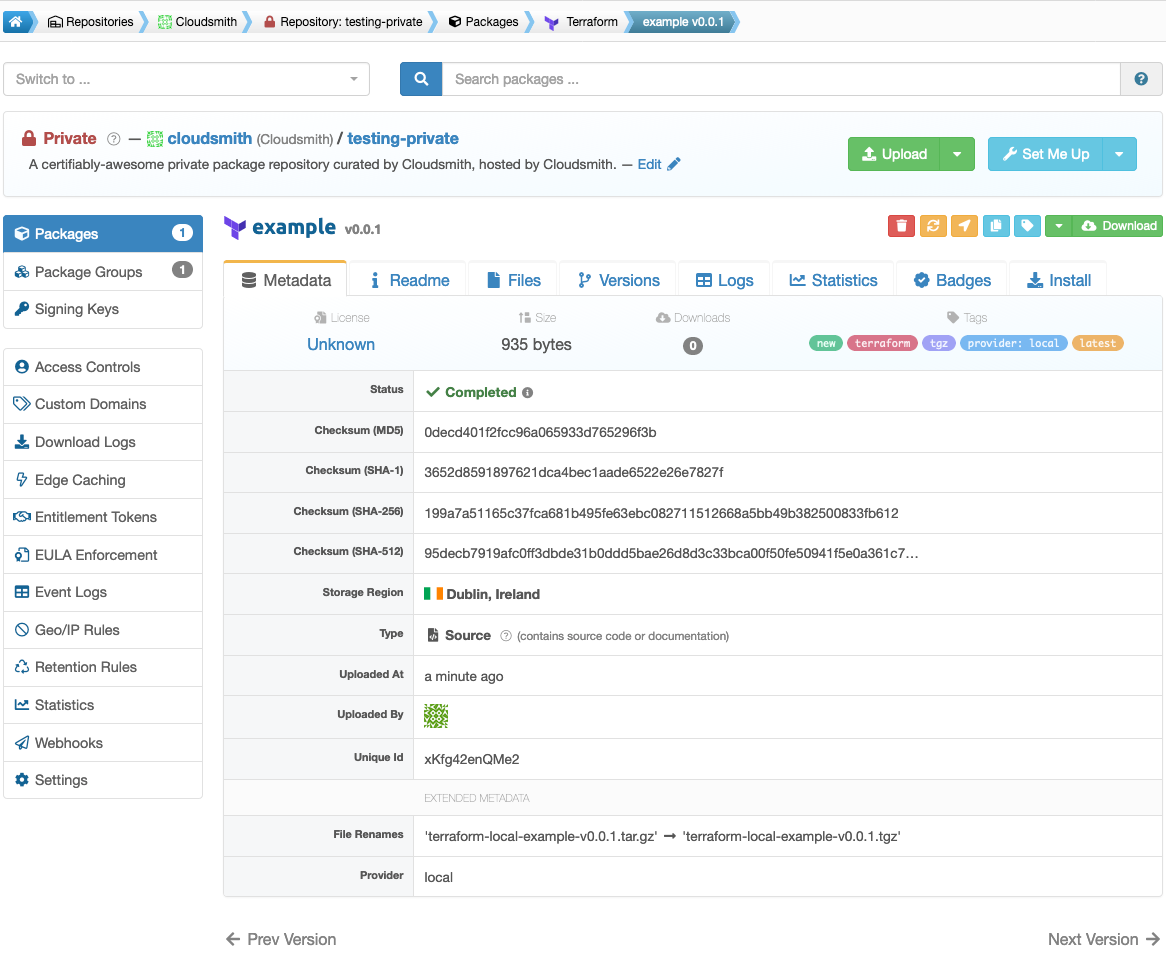Screen dimensions: 1166x955
Task: Click the red delete package trash icon
Action: pyautogui.click(x=901, y=226)
